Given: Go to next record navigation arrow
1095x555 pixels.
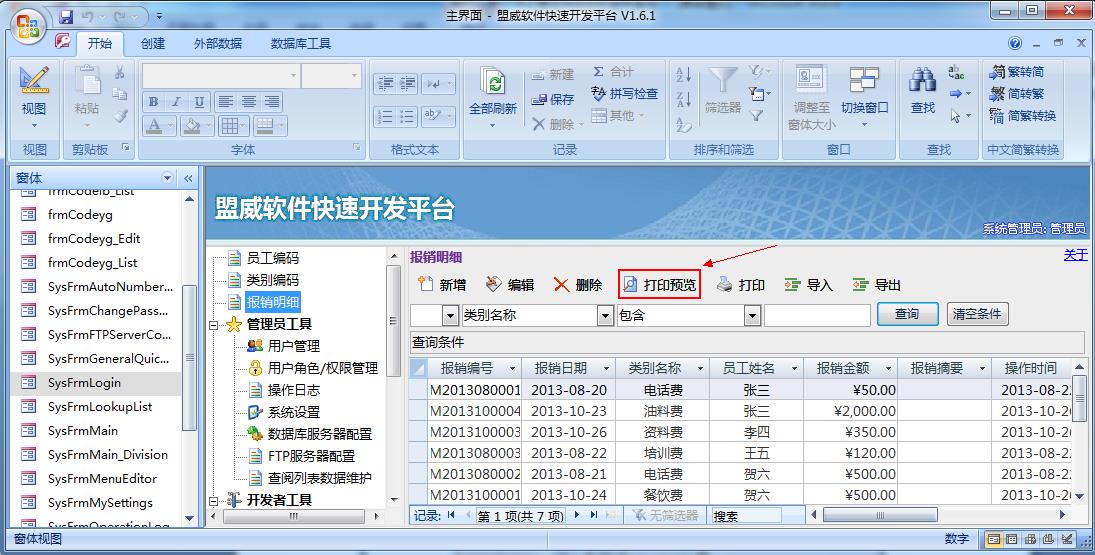Looking at the screenshot, I should tap(577, 515).
